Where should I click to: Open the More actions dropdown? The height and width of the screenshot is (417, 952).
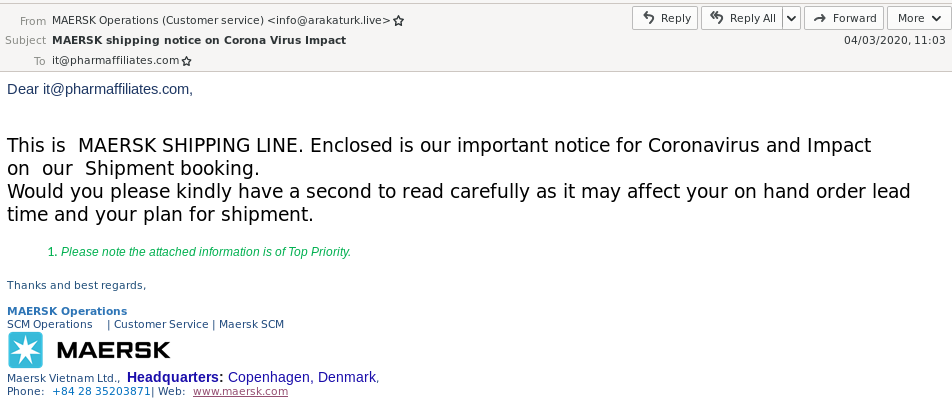tap(916, 18)
